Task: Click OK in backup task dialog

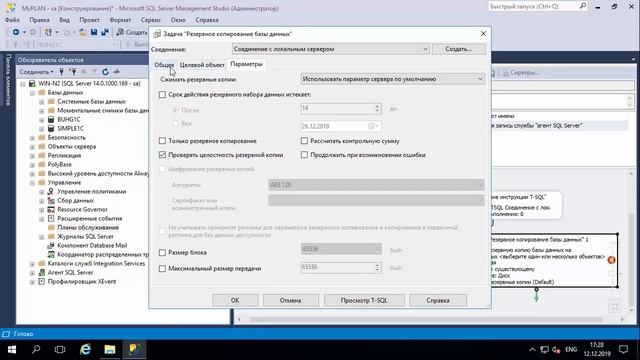Action: 235,300
